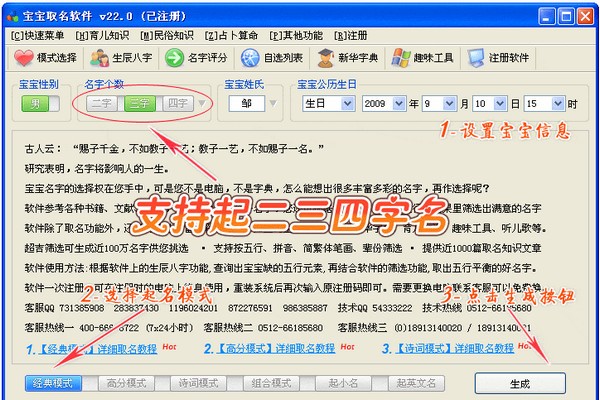The image size is (600, 400).
Task: Open the [R]注册 menu
Action: tap(351, 36)
